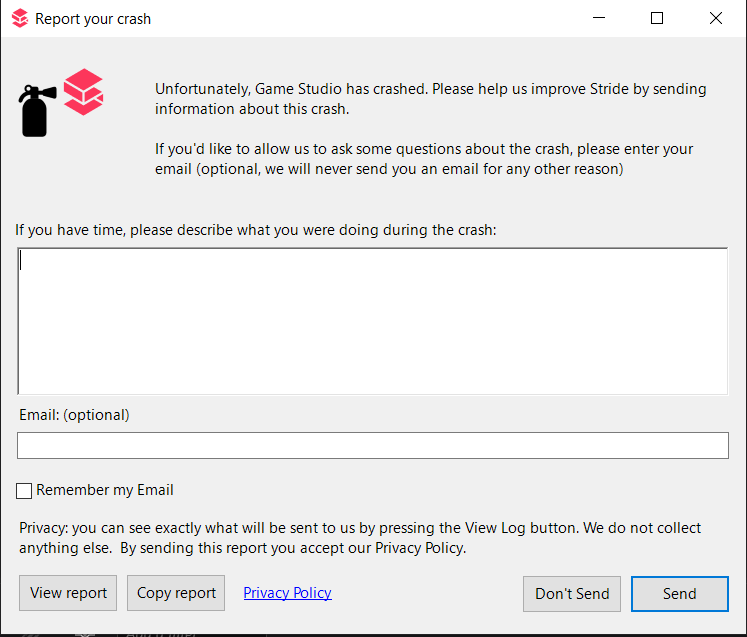Image resolution: width=747 pixels, height=637 pixels.
Task: Click the "Email: (optional)" label
Action: coord(74,414)
